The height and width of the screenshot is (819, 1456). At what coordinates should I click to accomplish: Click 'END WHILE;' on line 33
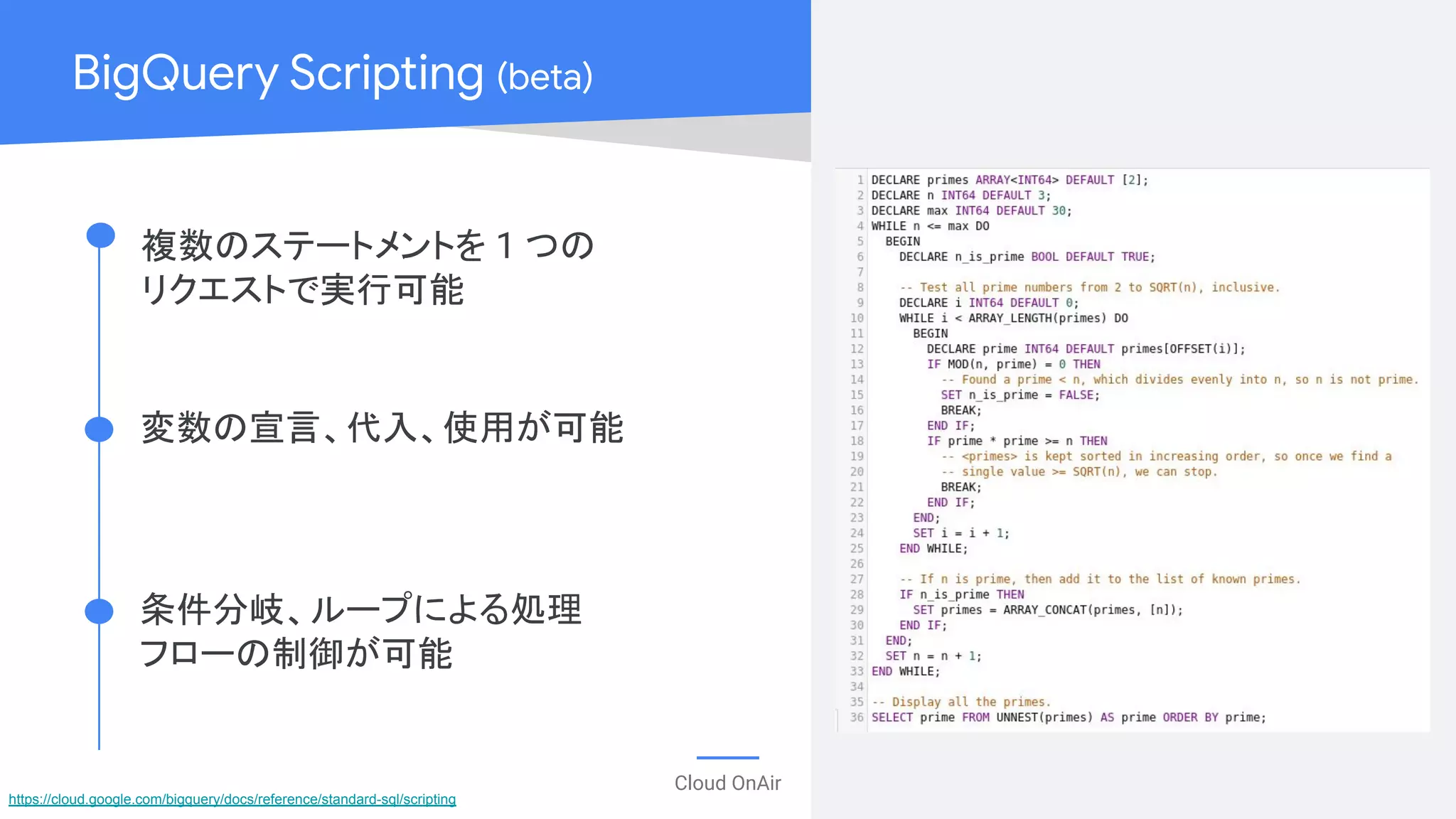(x=906, y=671)
